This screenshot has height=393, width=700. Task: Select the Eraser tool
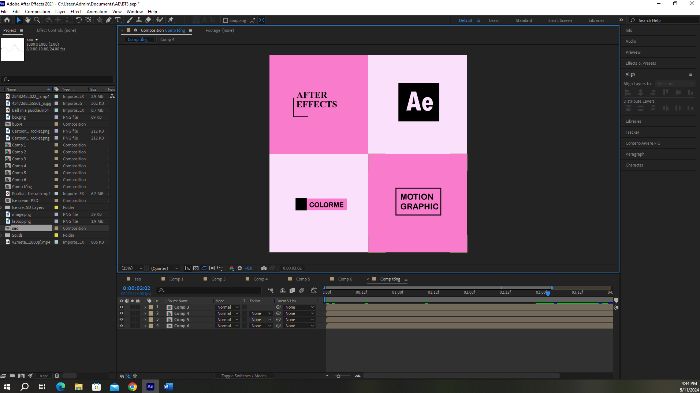click(148, 20)
